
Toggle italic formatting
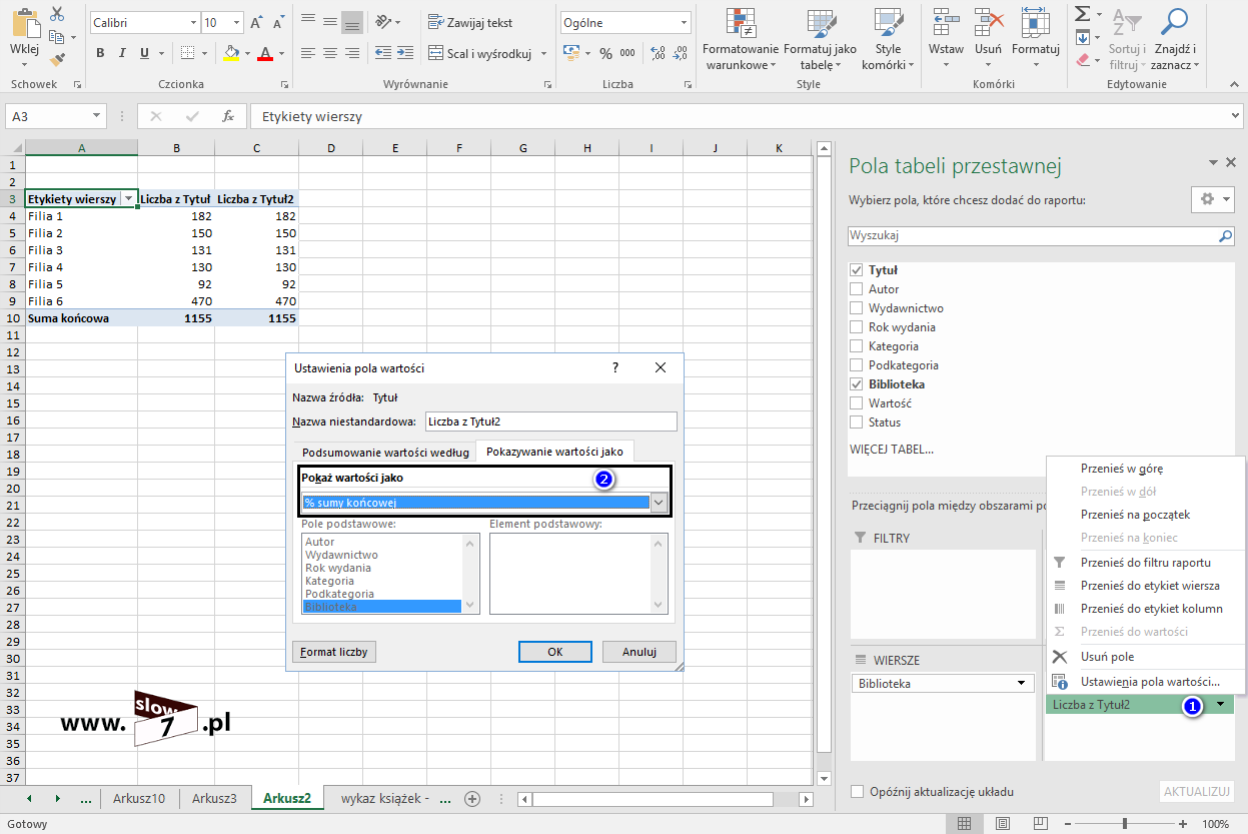pos(123,53)
